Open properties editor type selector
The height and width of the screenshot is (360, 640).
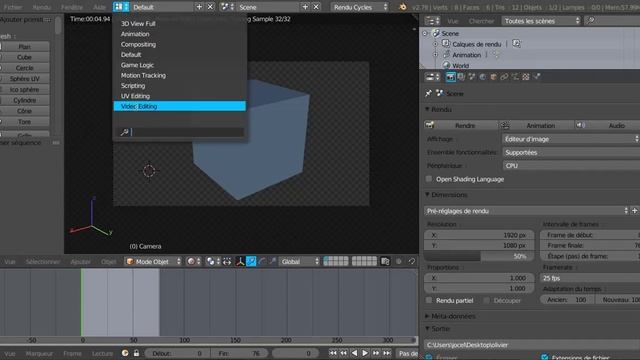[432, 77]
